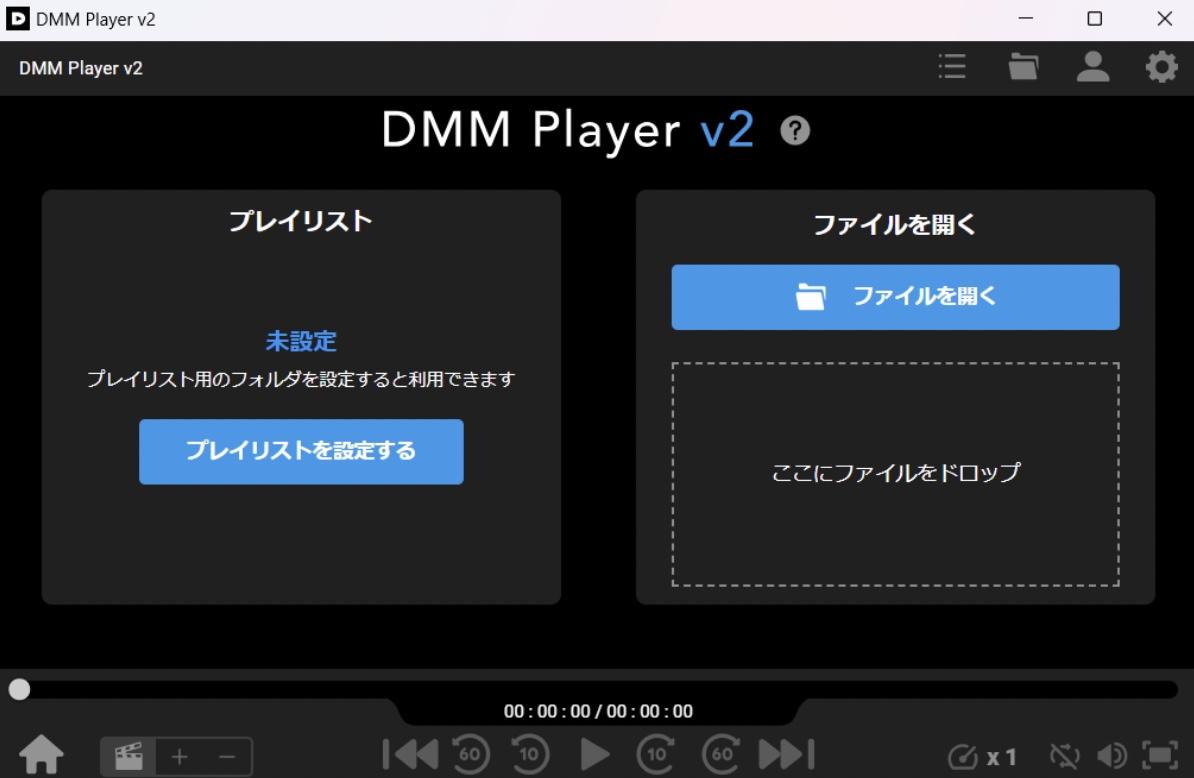Click the 未設定 status text

[x=301, y=341]
